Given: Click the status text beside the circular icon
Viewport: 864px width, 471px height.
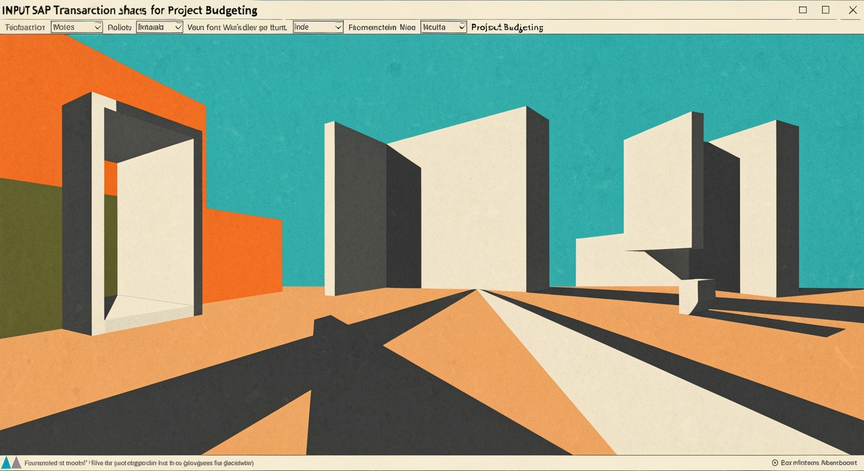Looking at the screenshot, I should pyautogui.click(x=819, y=463).
